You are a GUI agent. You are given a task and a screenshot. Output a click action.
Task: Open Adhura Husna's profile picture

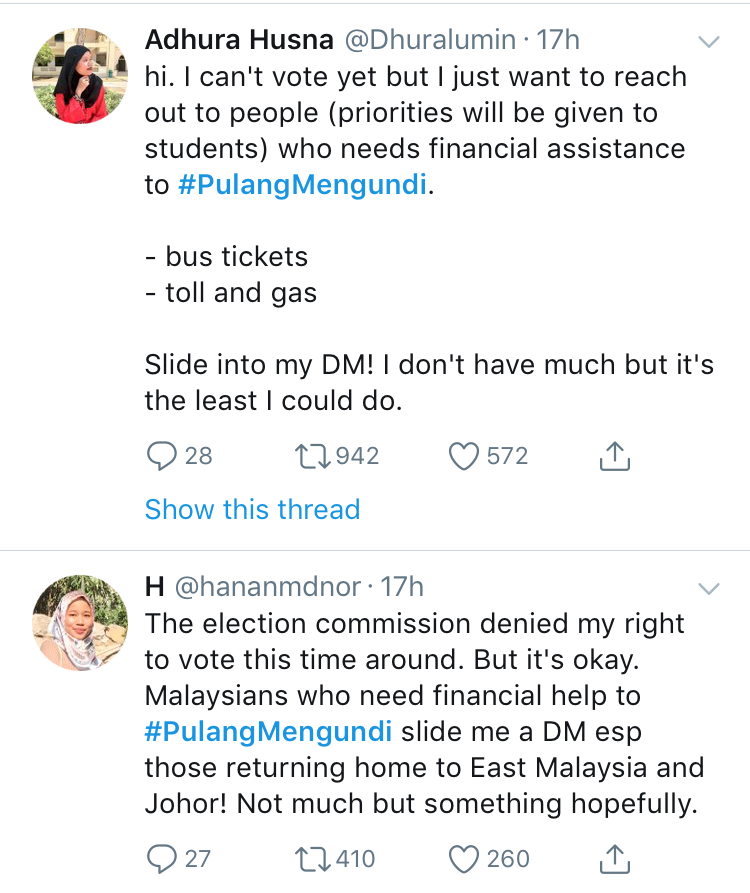point(80,76)
